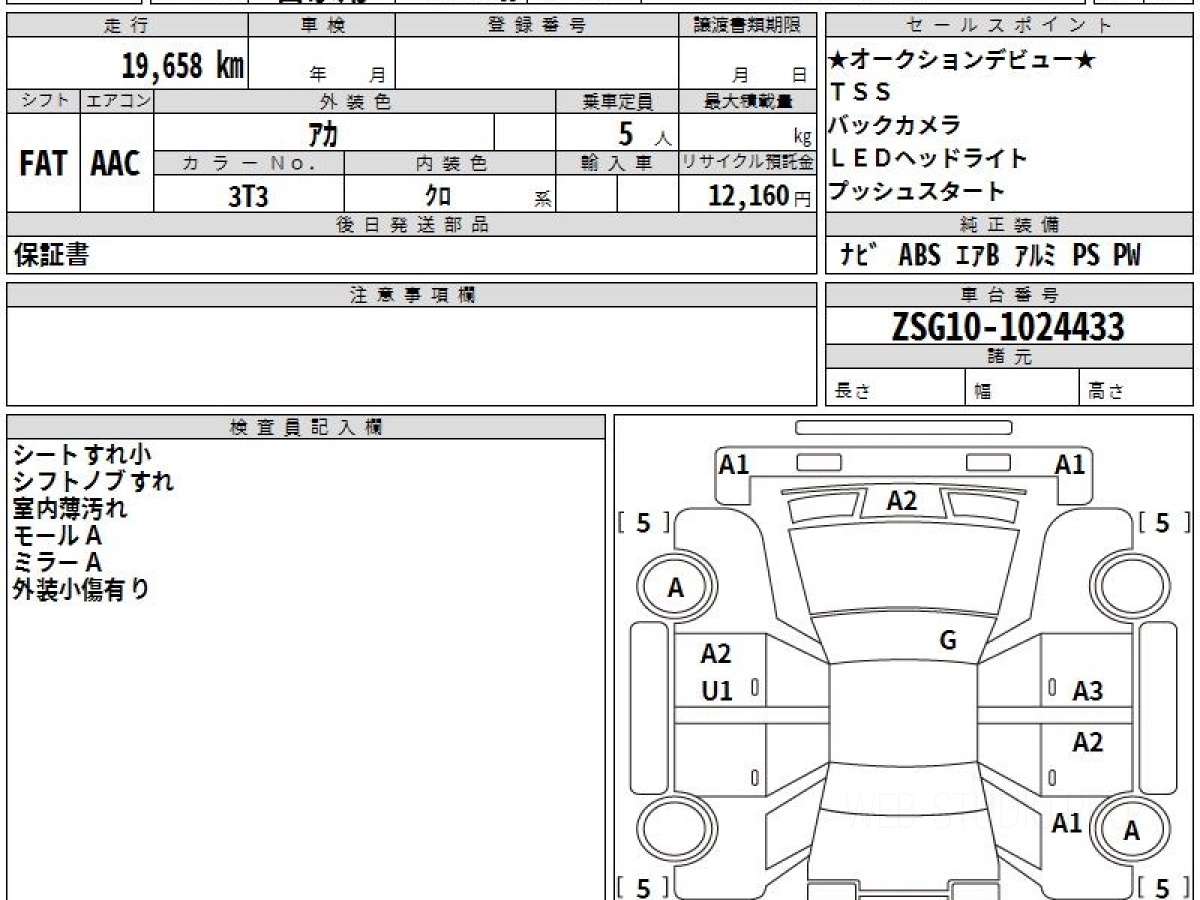Select the シフトノブすれ inspector note
Screen dimensions: 1200x900
(93, 481)
